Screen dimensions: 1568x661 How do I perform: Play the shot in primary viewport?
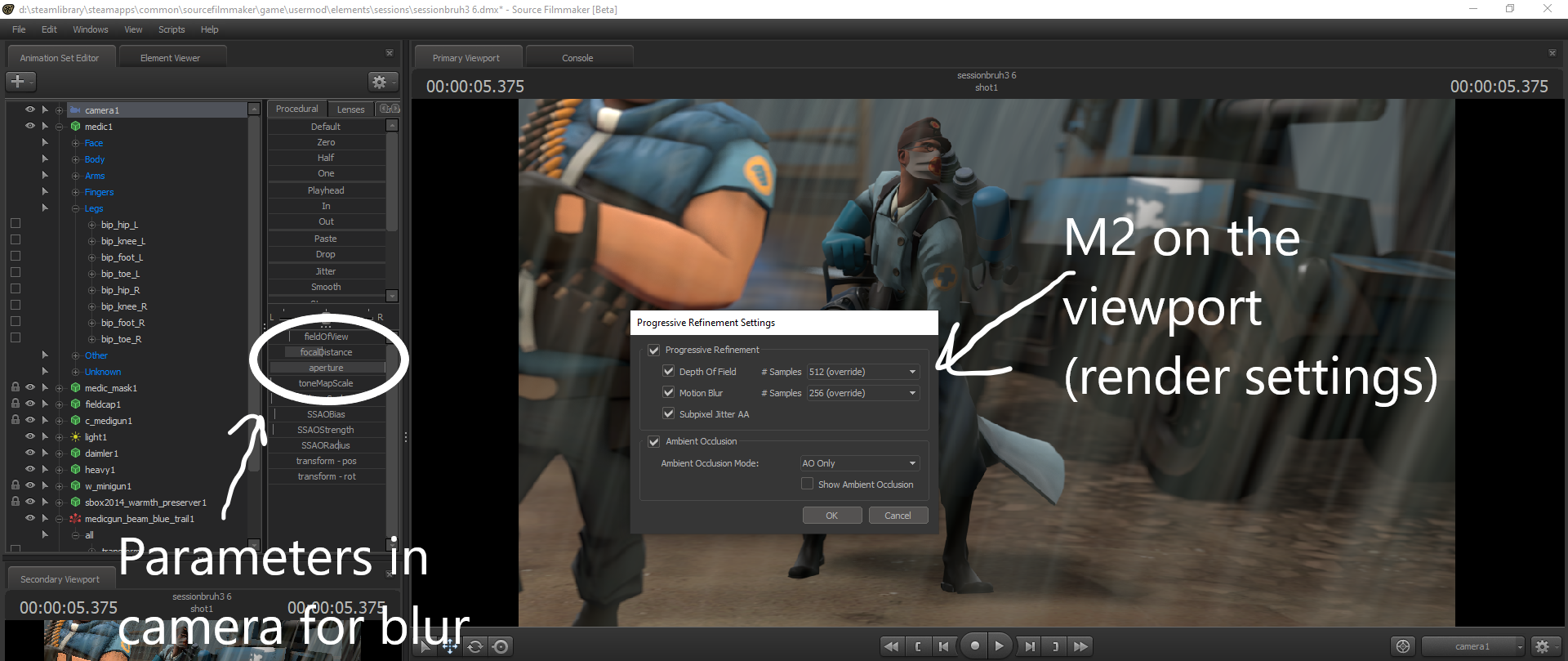pos(1000,645)
